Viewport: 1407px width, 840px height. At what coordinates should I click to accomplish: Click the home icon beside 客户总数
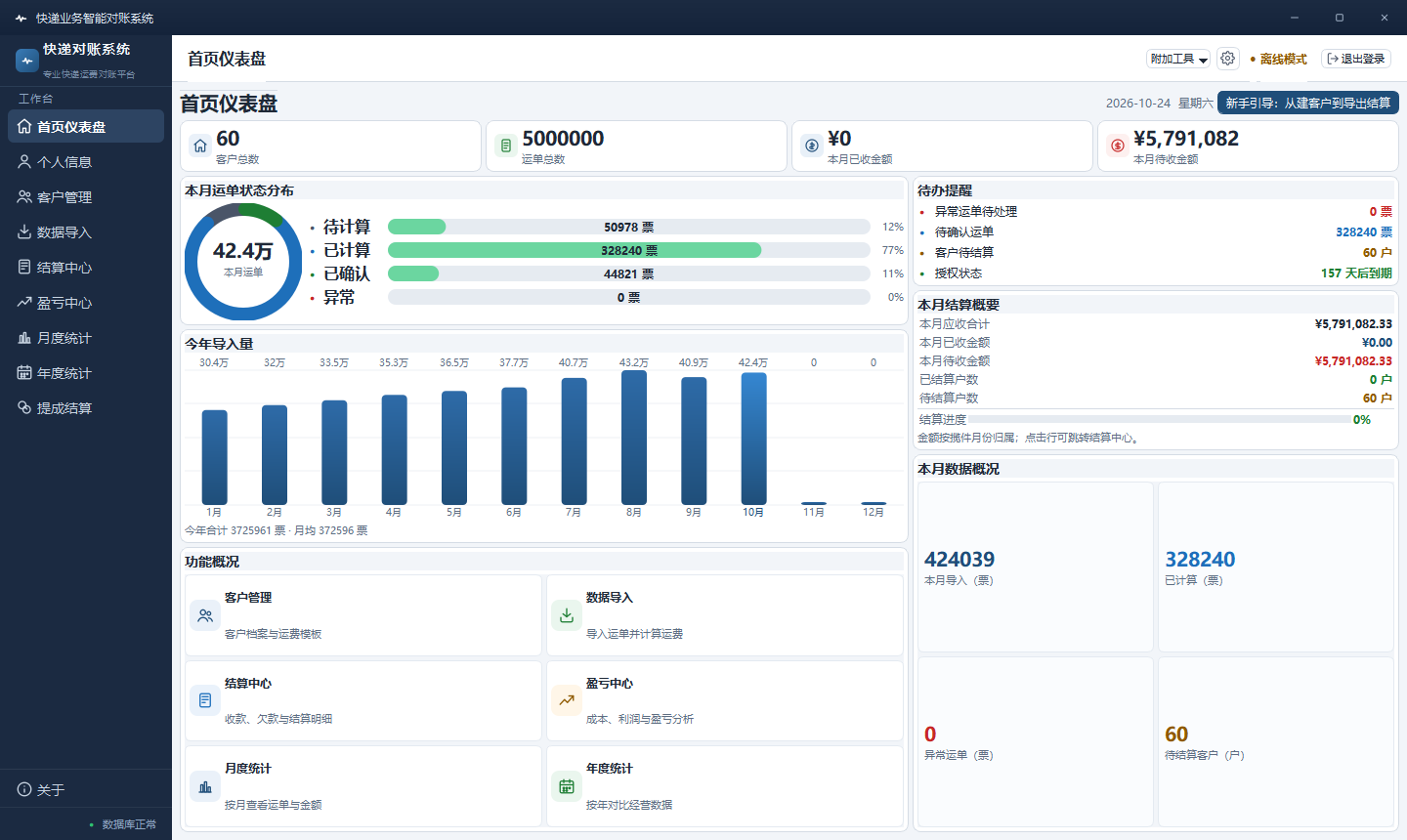coord(200,146)
